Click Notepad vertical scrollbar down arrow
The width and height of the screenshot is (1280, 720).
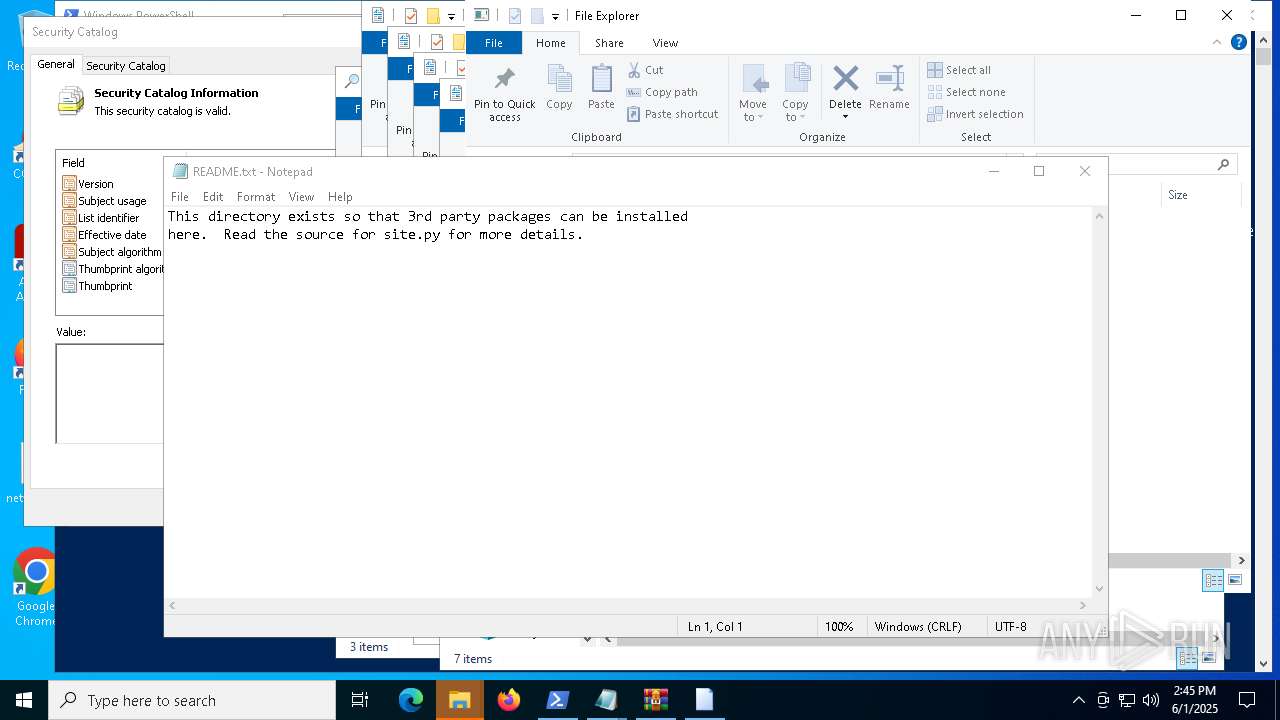coord(1100,589)
